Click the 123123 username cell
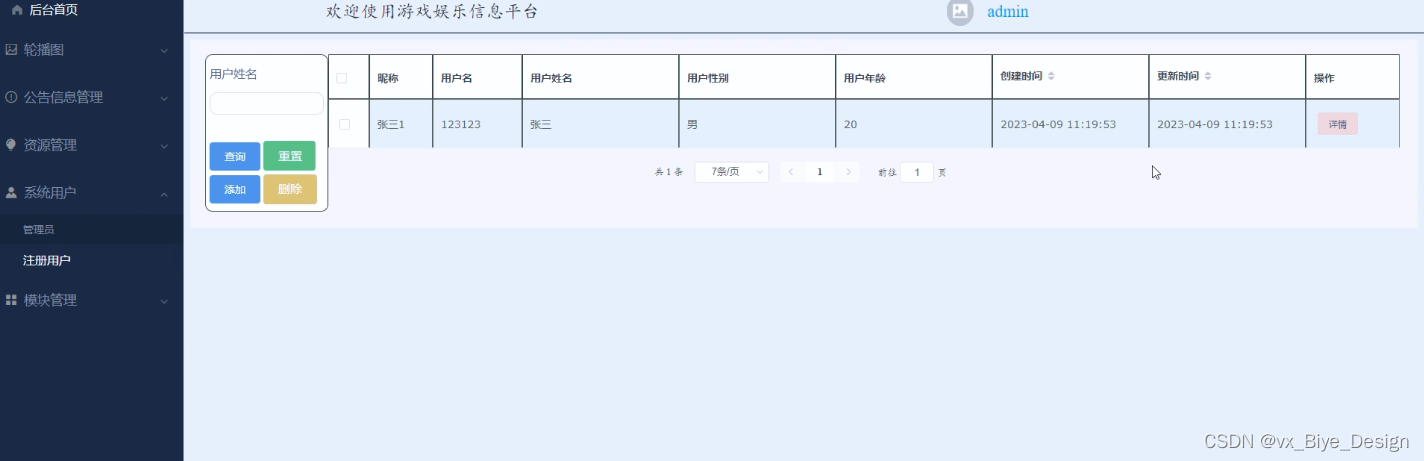Image resolution: width=1424 pixels, height=461 pixels. pyautogui.click(x=476, y=124)
